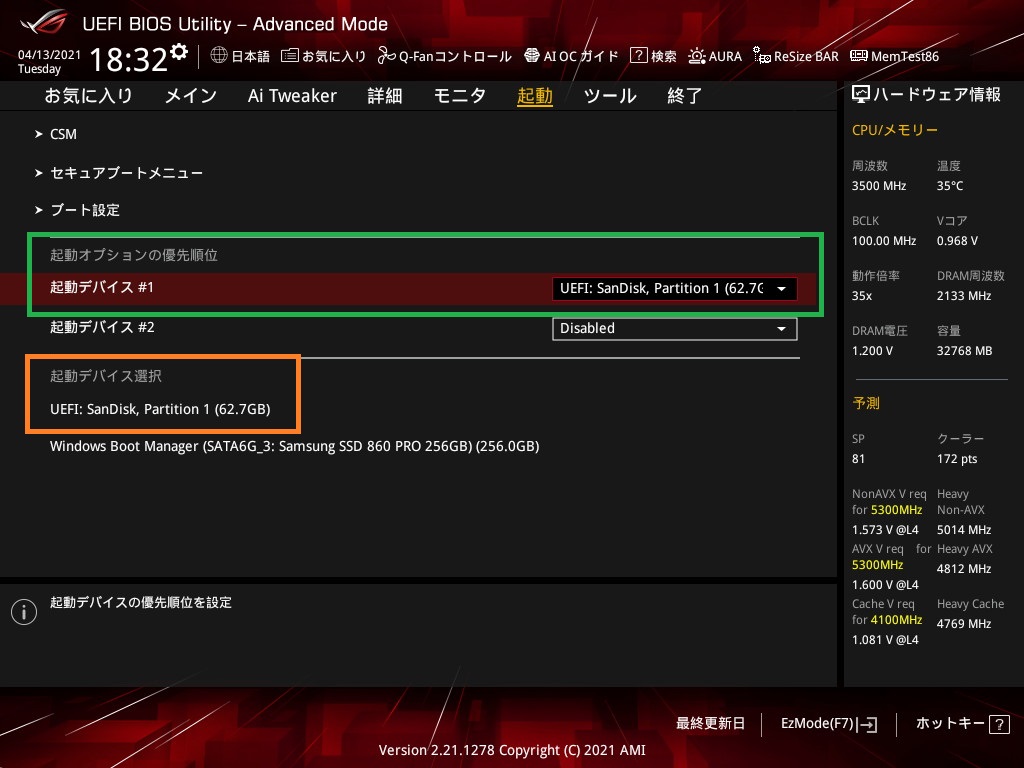Click the info circle icon in help area

coord(24,612)
